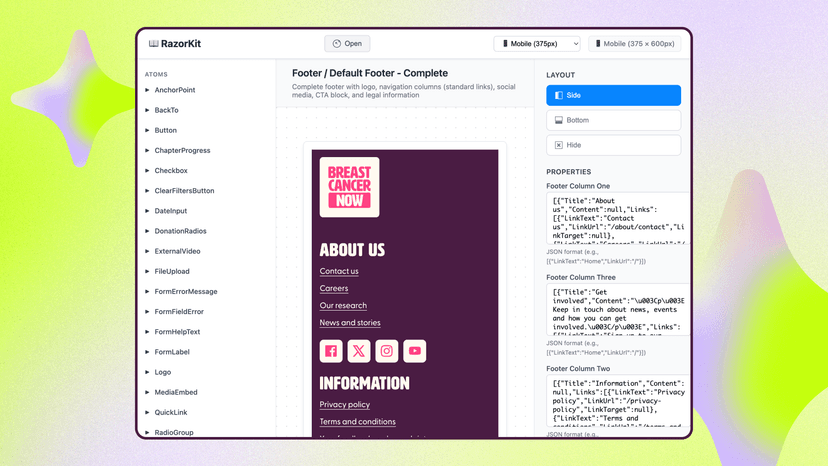The height and width of the screenshot is (466, 828).
Task: Click the Terms and conditions footer link
Action: (357, 422)
